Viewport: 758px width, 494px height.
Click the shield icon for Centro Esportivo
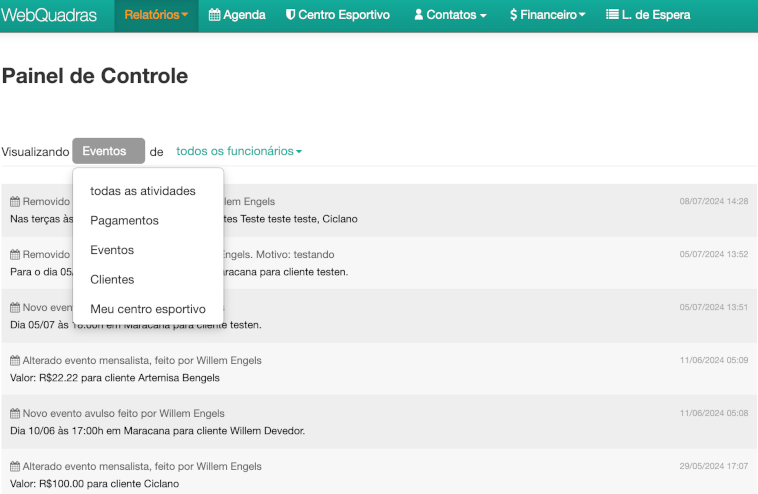tap(290, 15)
